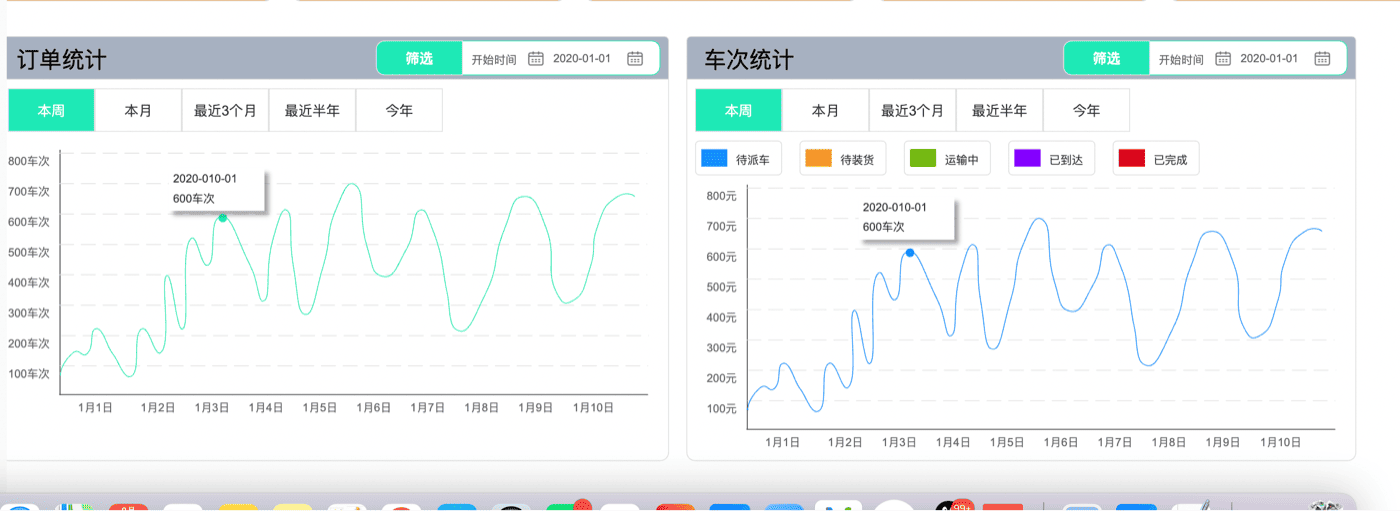
Task: Toggle the 待装货 legend series
Action: coord(842,159)
